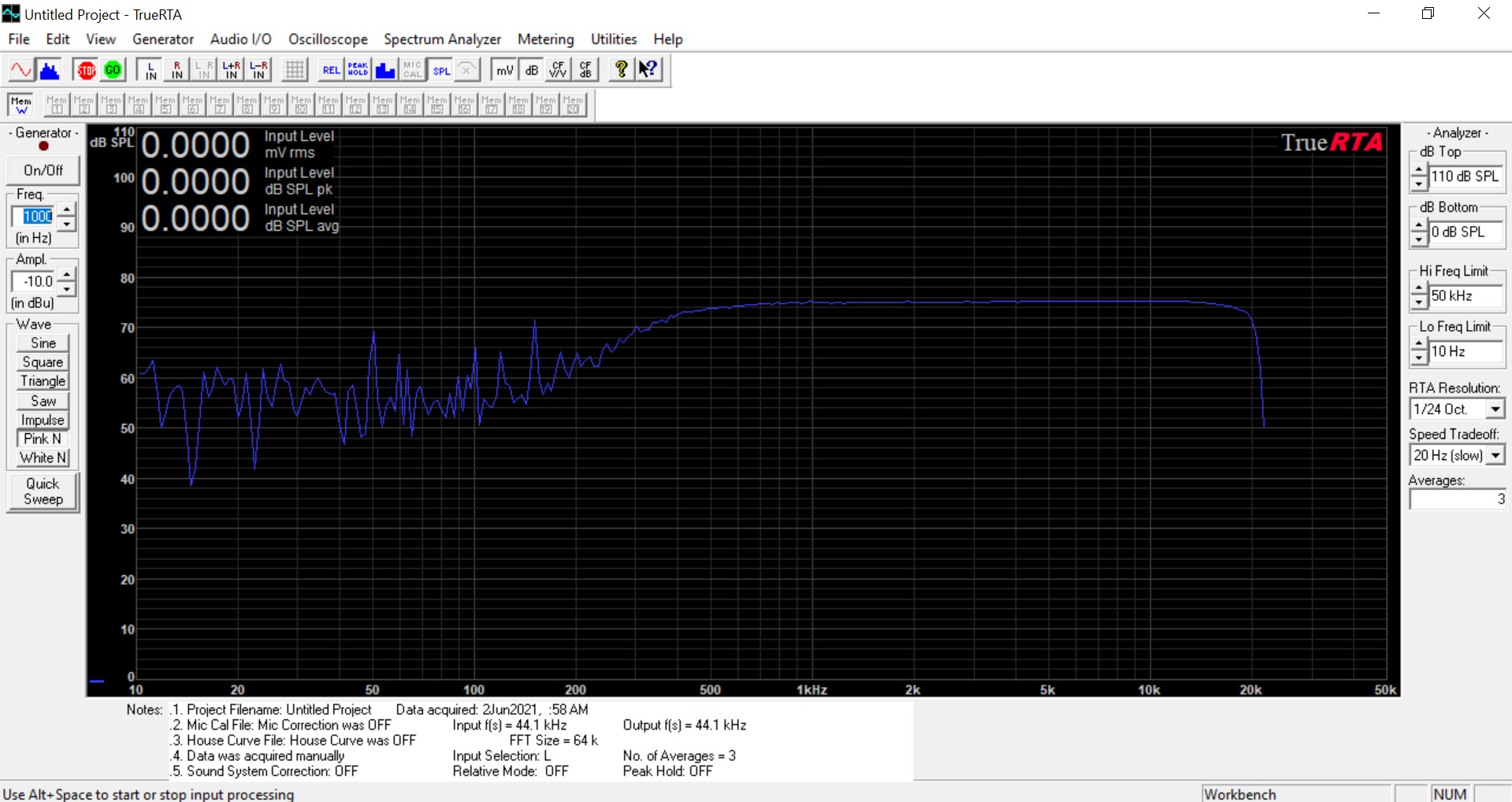Decrease dB Top with down arrow
Image resolution: width=1512 pixels, height=802 pixels.
click(x=1419, y=184)
